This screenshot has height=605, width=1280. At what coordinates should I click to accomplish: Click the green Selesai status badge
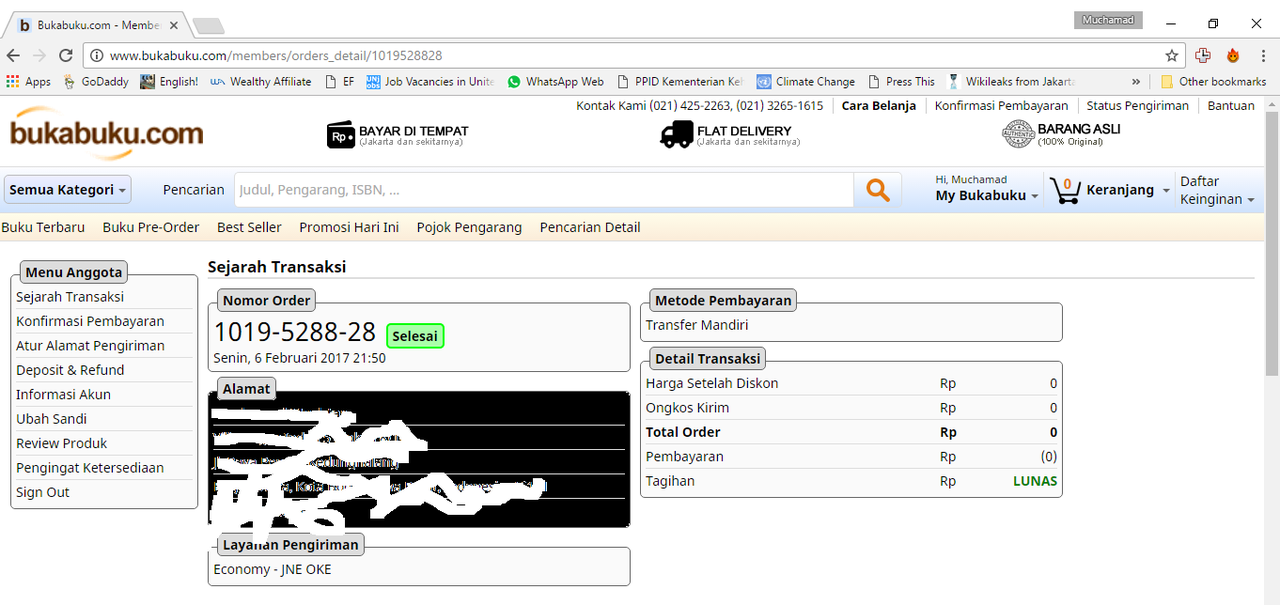coord(415,336)
